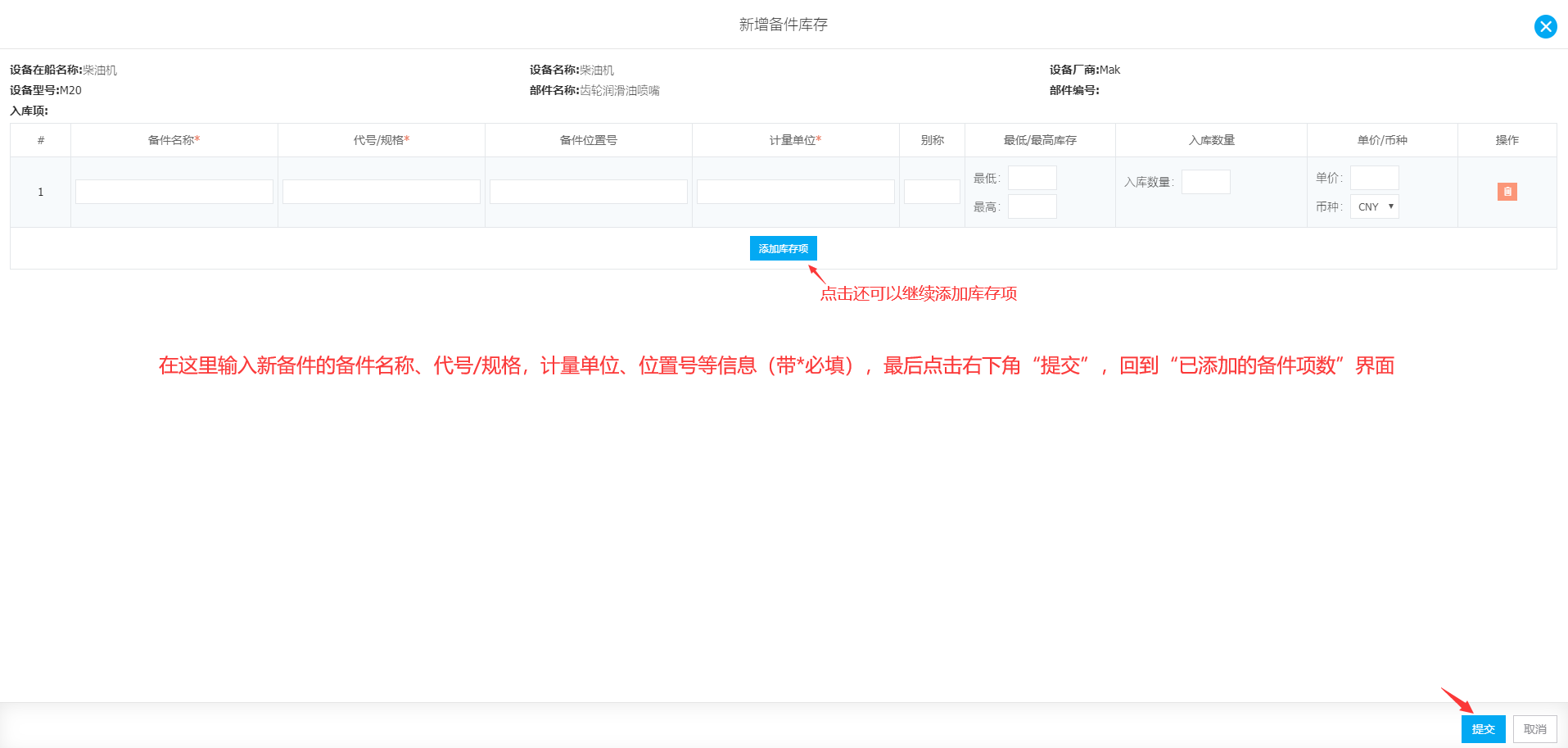
Task: Delete stock row 1 with the trash icon
Action: [1507, 192]
